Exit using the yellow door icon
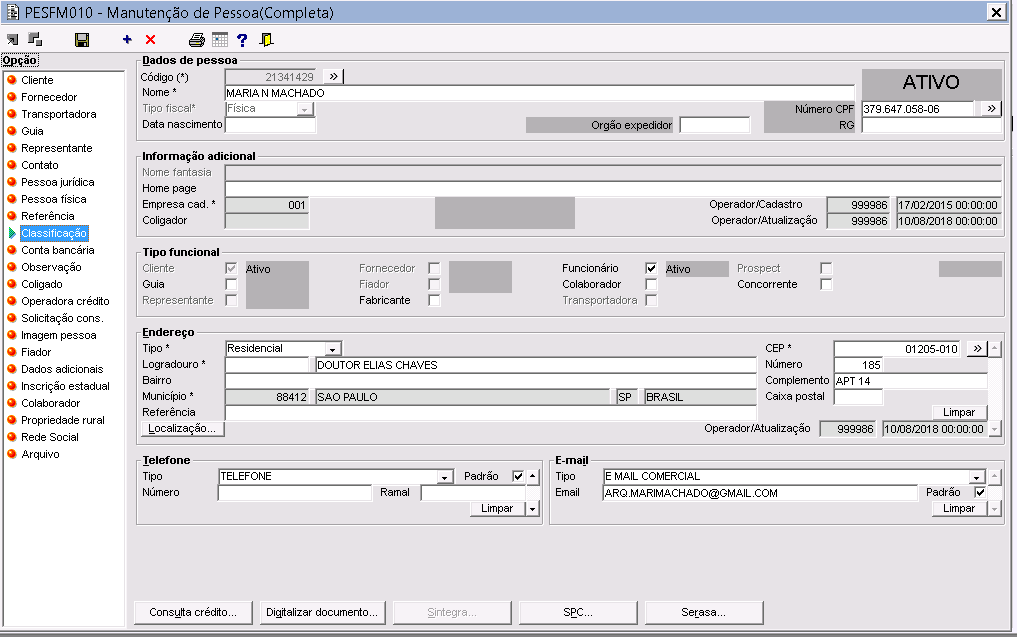Screen dimensions: 1017x637 point(266,40)
